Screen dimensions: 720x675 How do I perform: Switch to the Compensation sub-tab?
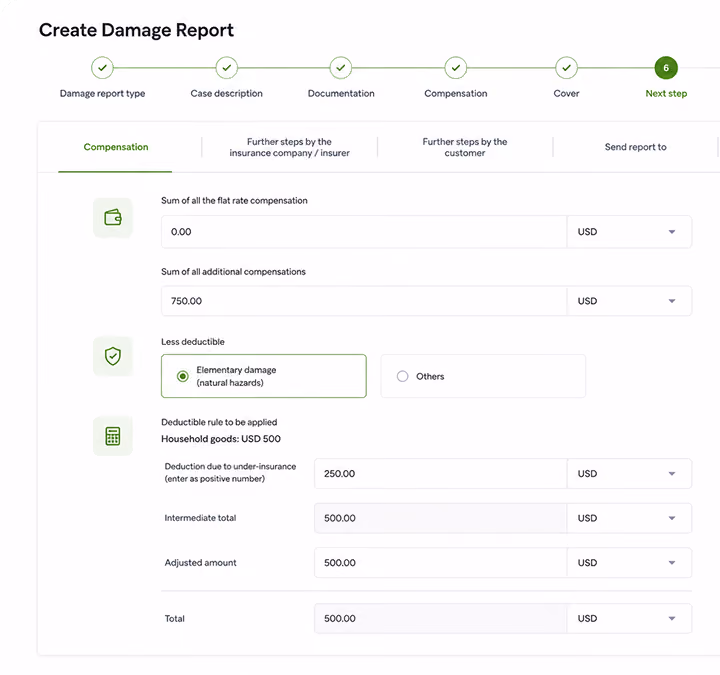coord(116,147)
